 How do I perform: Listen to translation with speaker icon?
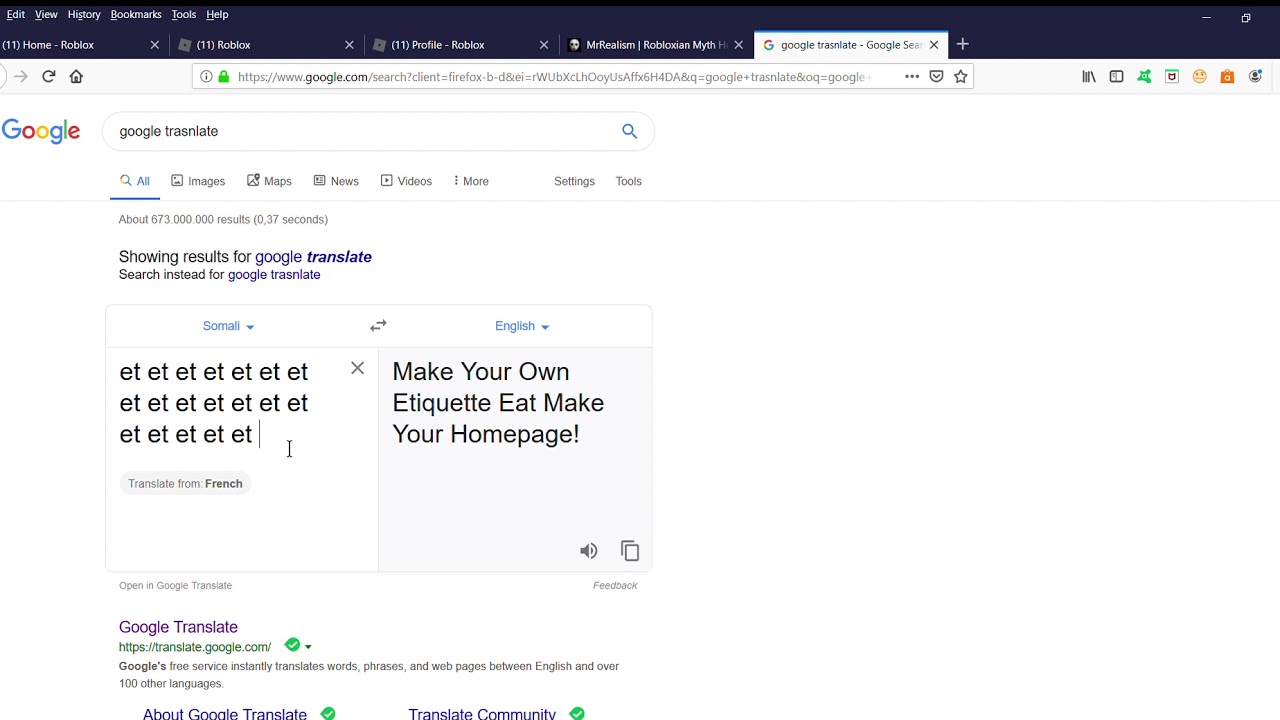coord(588,551)
